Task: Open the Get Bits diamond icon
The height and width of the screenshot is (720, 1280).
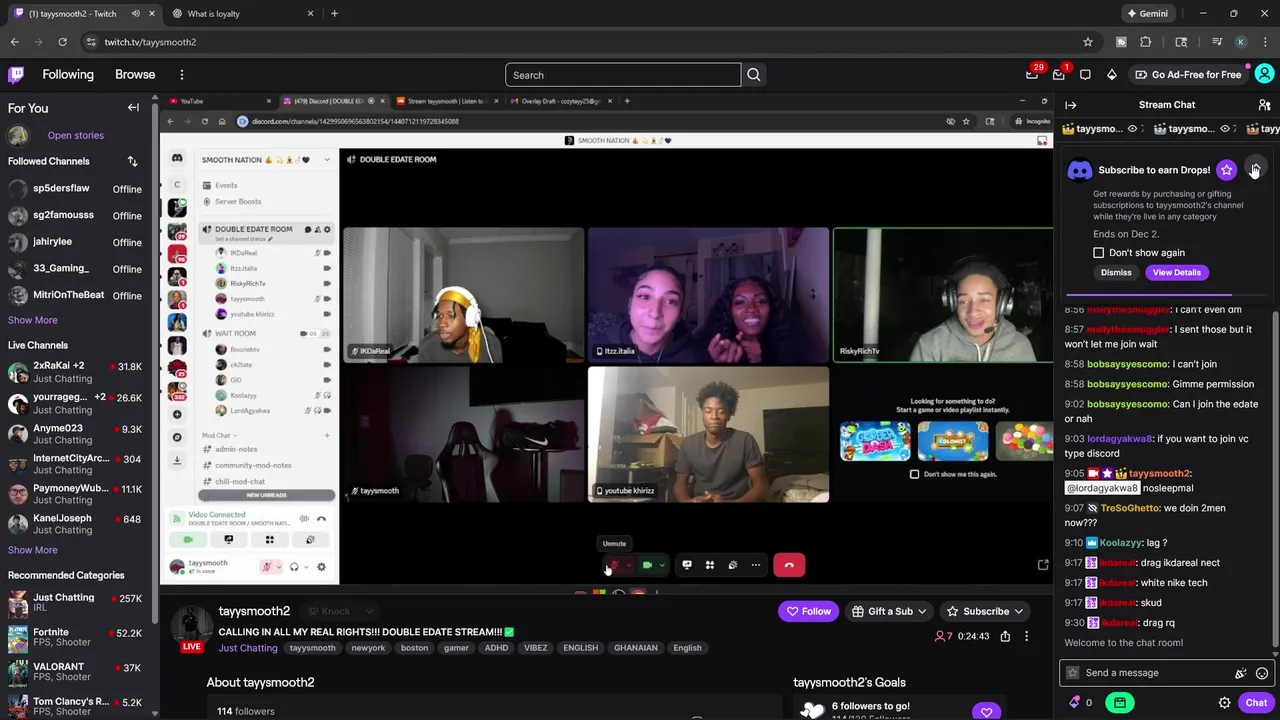Action: (x=1111, y=75)
